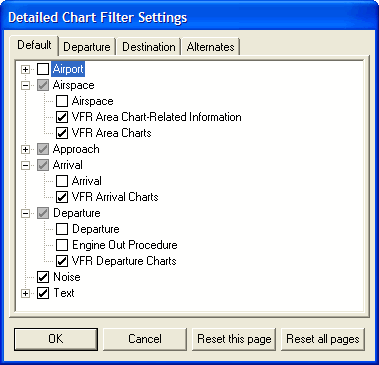Uncheck the VFR Arrival Charts checkbox
The height and width of the screenshot is (365, 379).
pyautogui.click(x=62, y=197)
